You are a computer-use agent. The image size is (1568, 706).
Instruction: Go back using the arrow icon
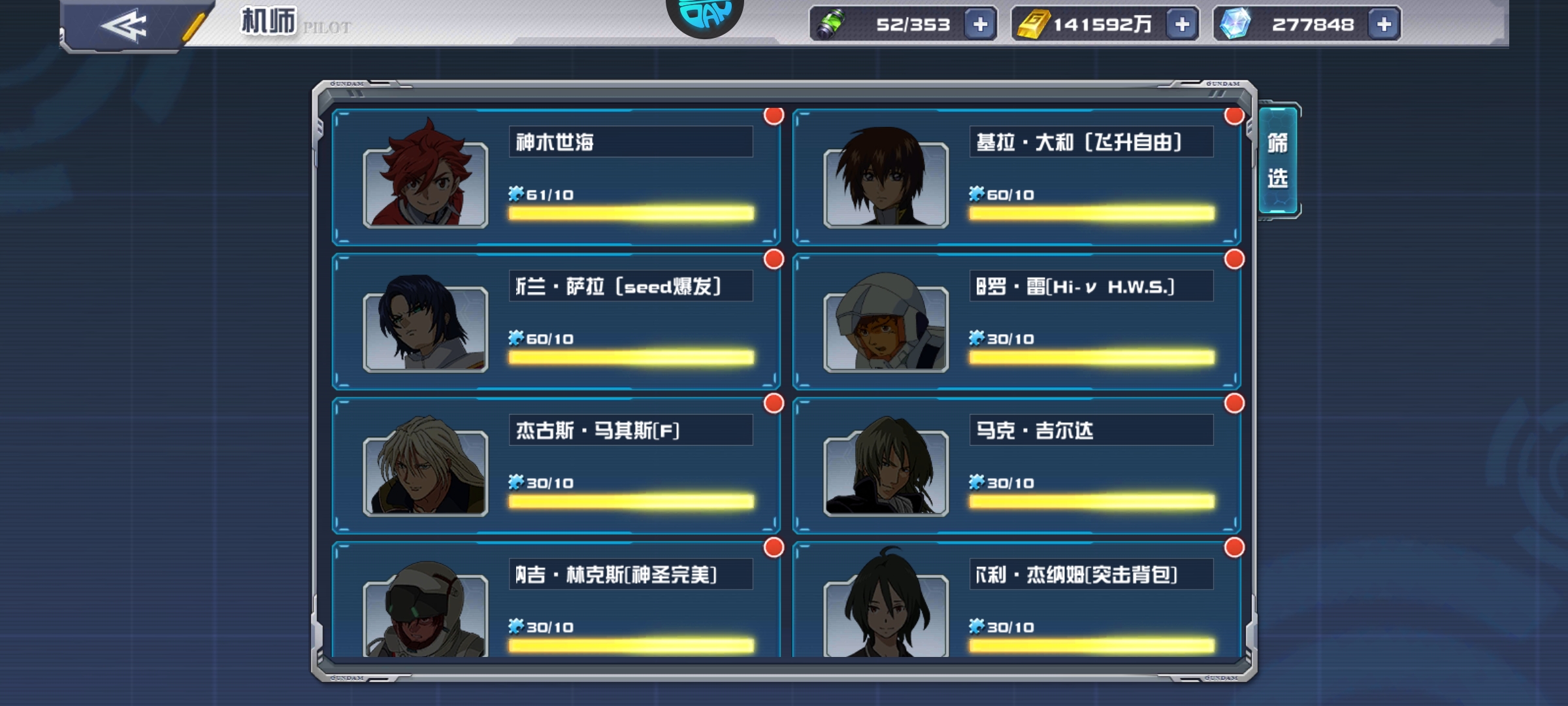click(124, 26)
